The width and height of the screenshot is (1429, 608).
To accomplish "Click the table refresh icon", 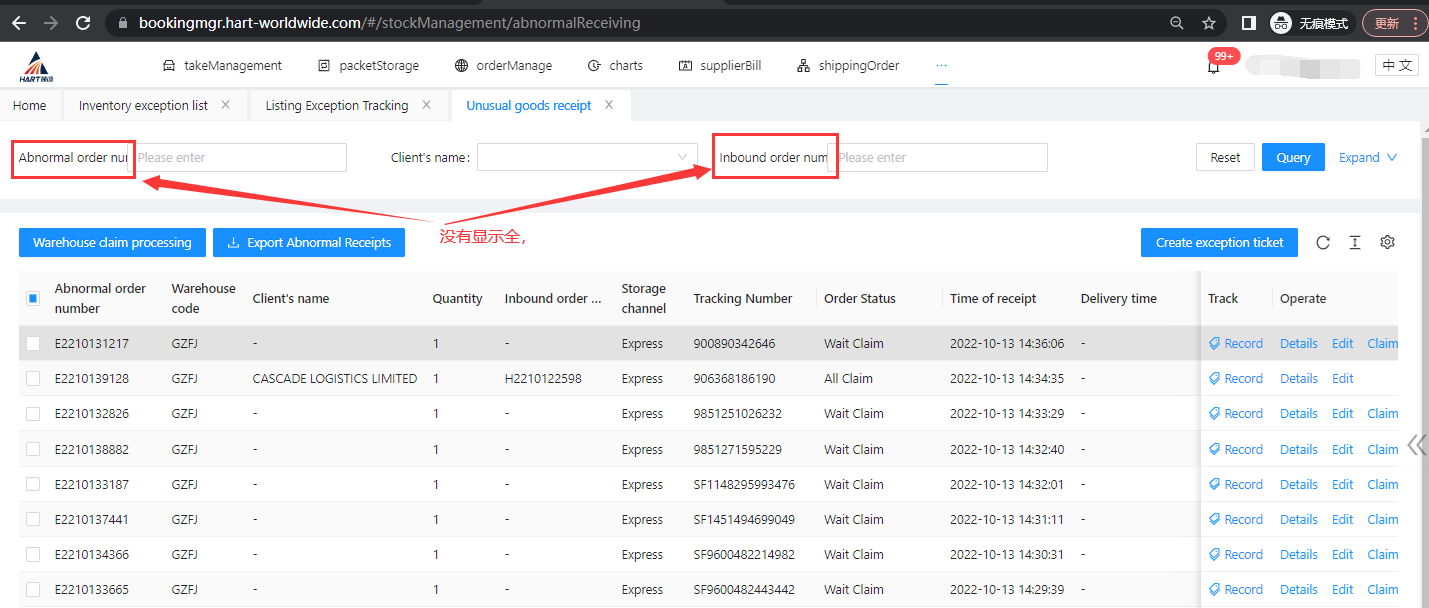I will tap(1323, 242).
